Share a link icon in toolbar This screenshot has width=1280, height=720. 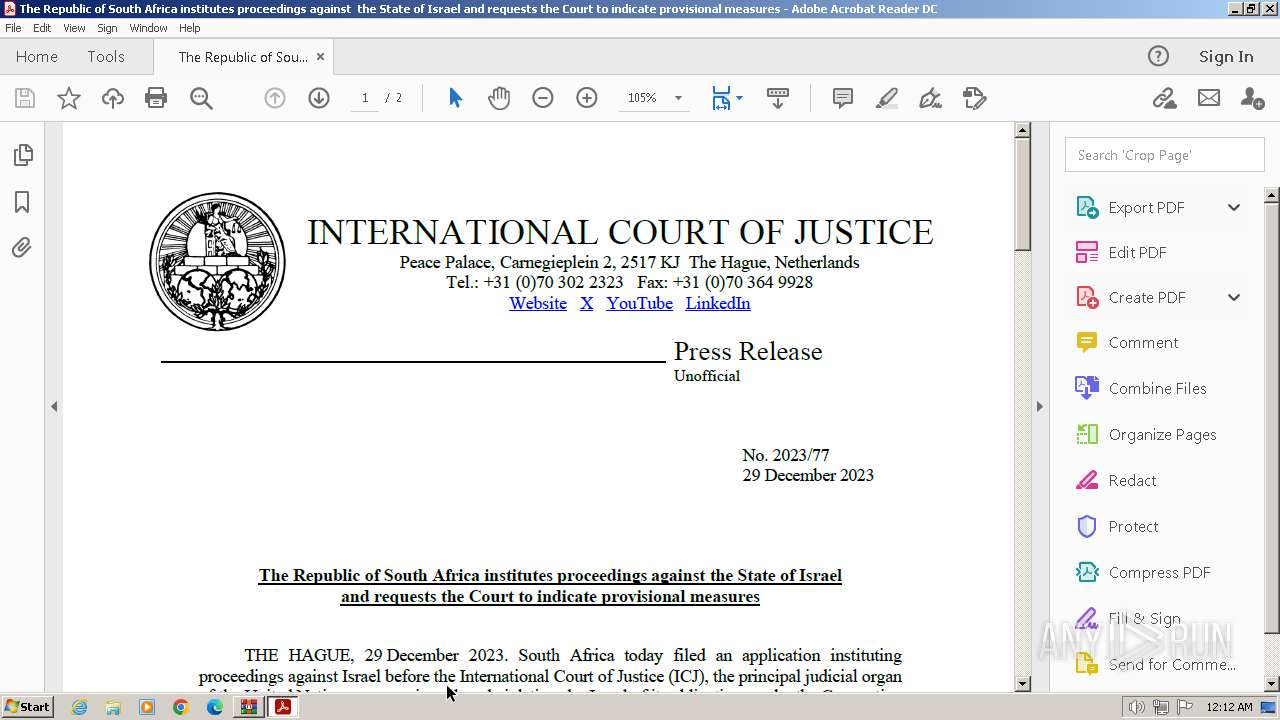click(1164, 98)
